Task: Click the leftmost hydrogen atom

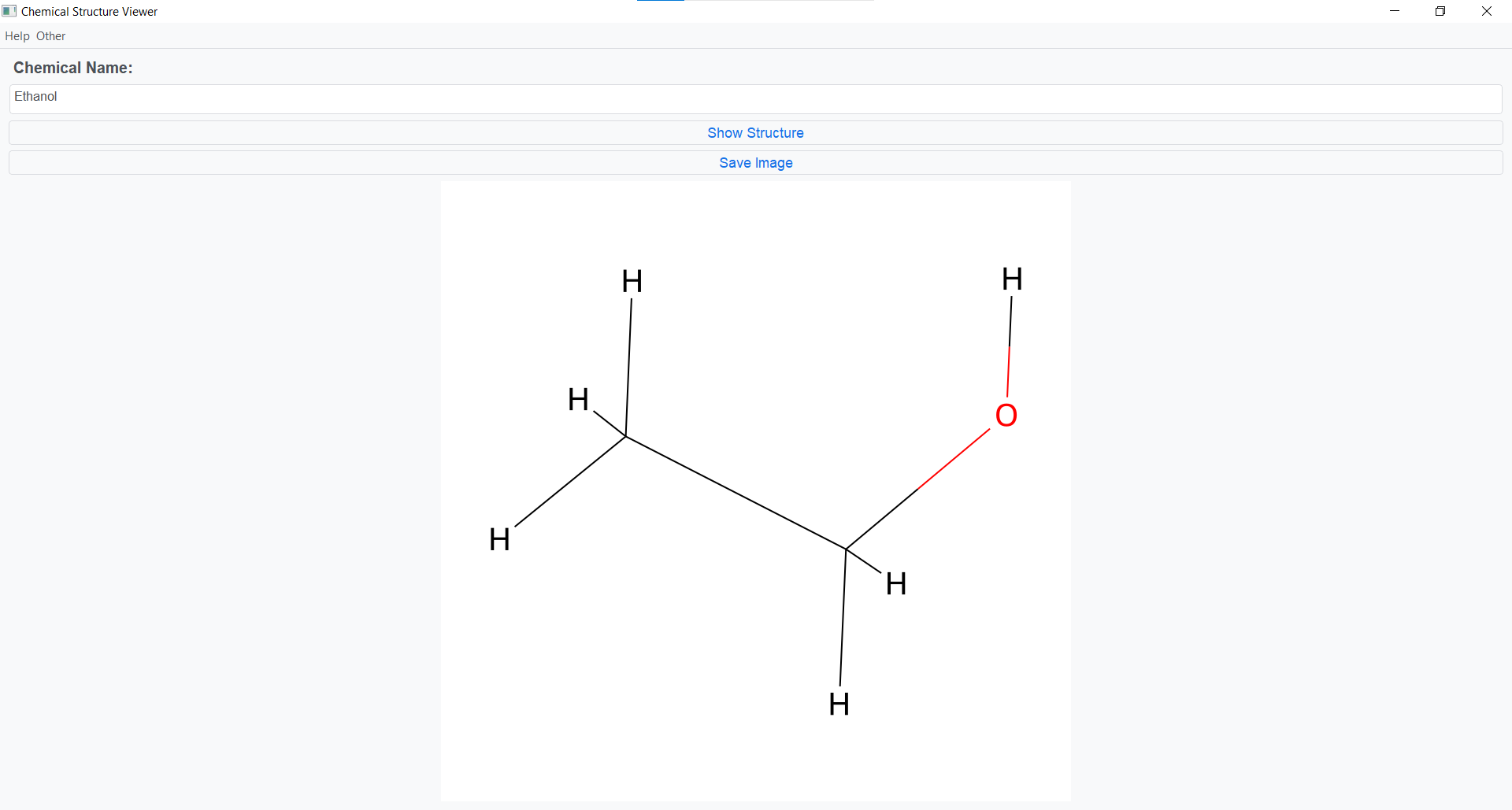Action: tap(499, 539)
